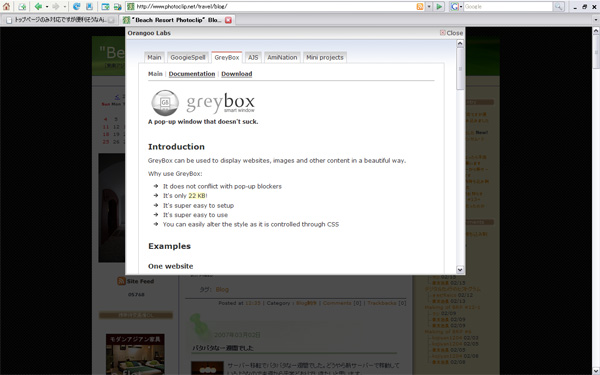
Task: Click the 2007年03月02日 post date heading
Action: pos(237,335)
